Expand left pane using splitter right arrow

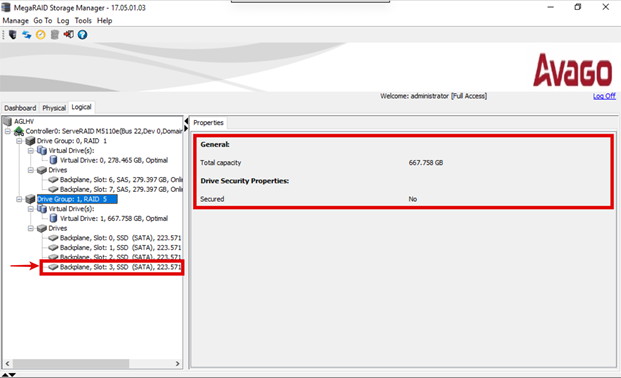[186, 128]
